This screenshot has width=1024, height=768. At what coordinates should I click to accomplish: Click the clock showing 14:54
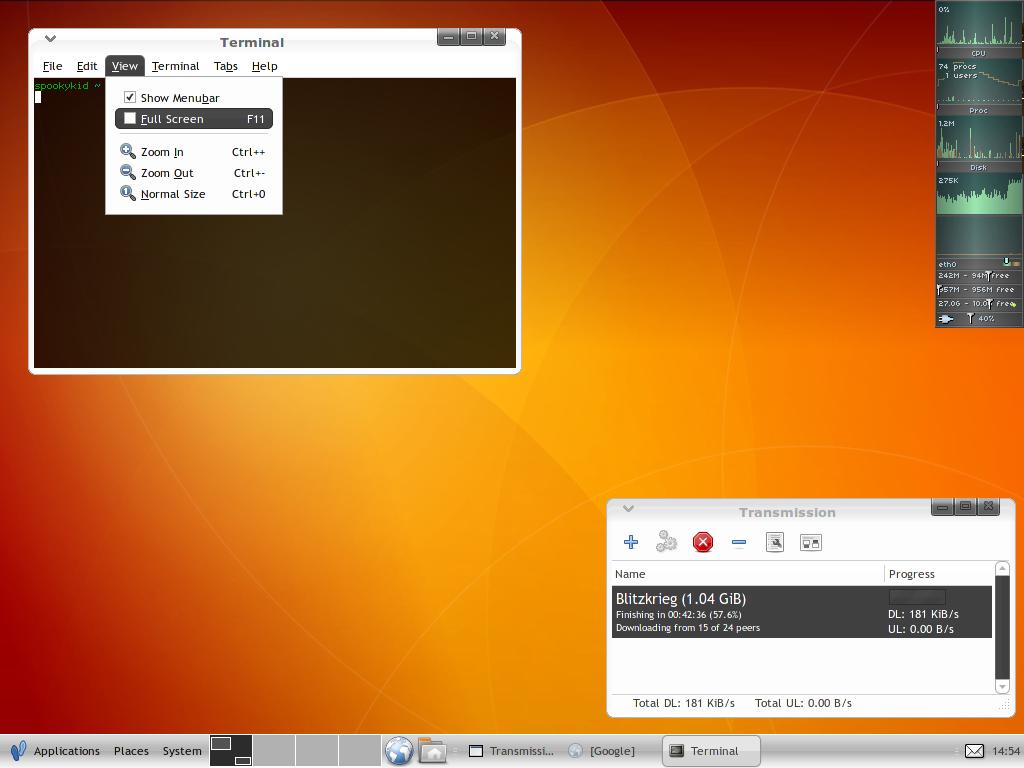pos(1006,751)
